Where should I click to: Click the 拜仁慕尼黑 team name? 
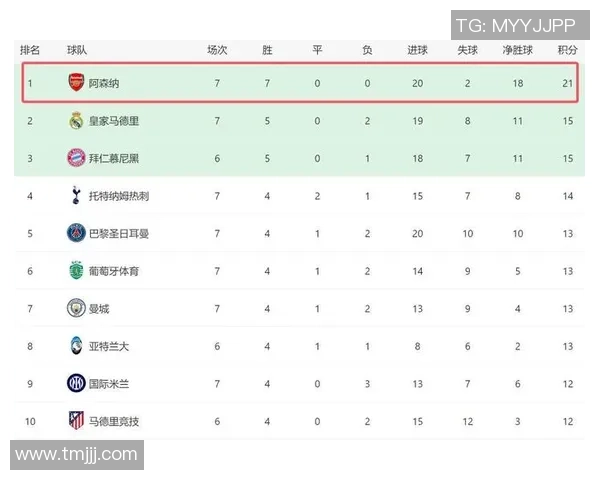point(113,158)
